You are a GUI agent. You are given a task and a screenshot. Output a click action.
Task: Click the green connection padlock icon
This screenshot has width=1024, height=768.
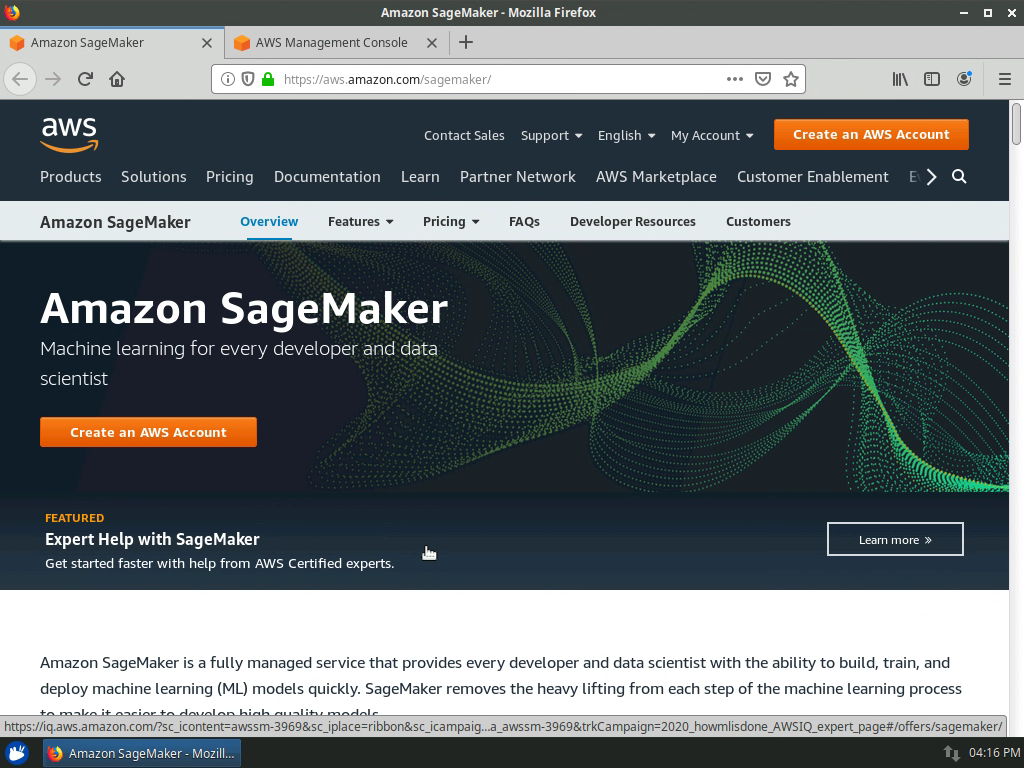pyautogui.click(x=268, y=80)
